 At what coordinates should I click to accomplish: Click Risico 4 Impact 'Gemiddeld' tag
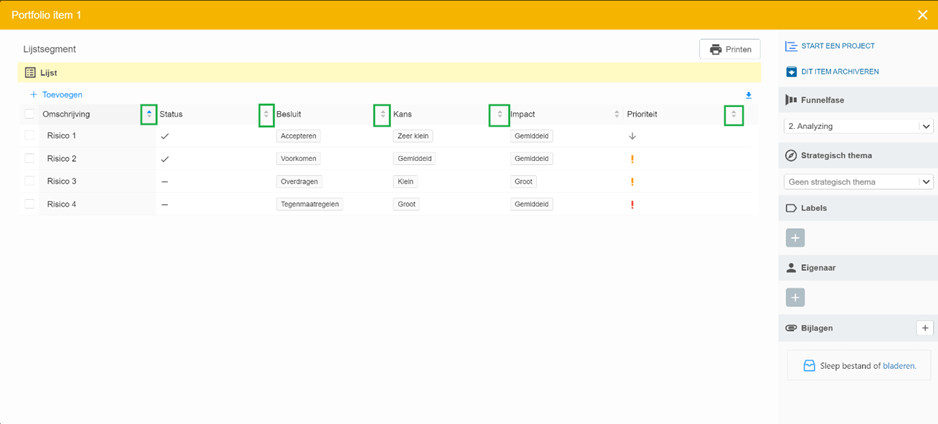tap(532, 205)
